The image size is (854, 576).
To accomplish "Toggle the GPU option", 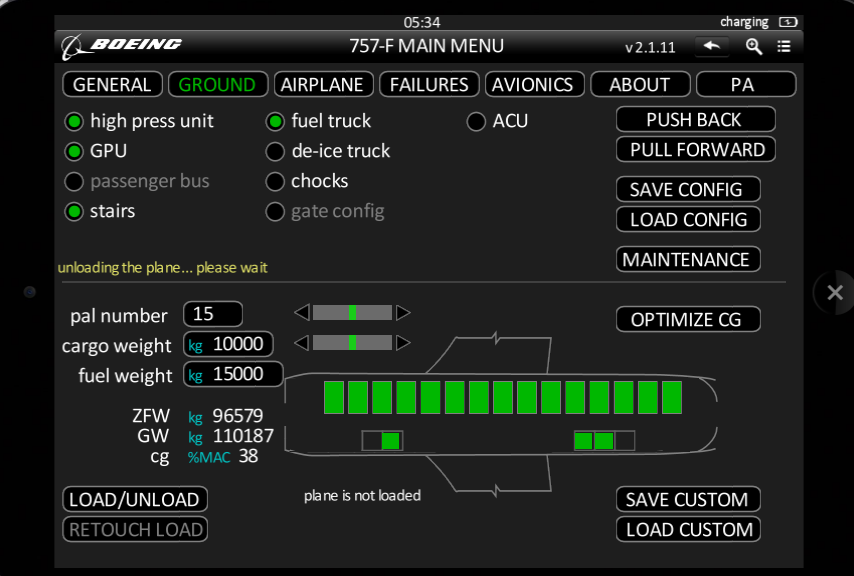I will coord(74,151).
